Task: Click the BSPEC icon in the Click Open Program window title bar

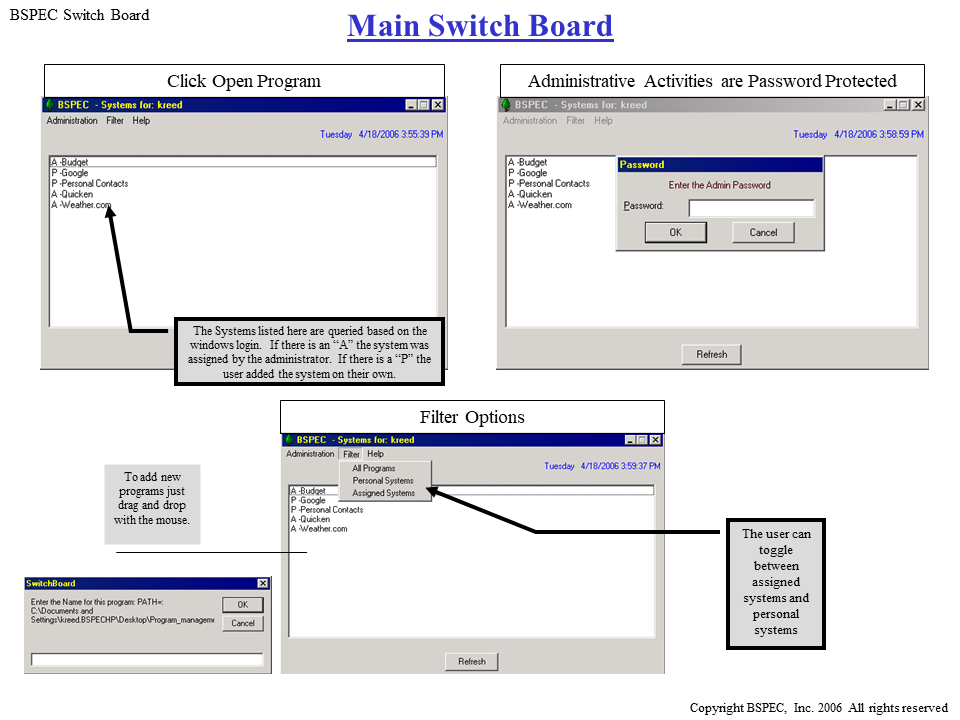Action: point(49,104)
